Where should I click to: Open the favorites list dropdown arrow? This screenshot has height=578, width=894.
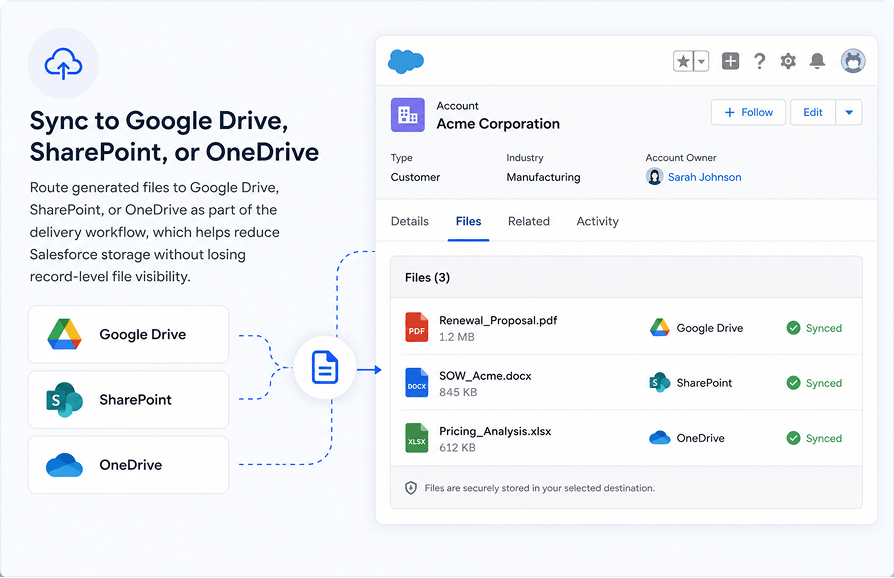coord(701,61)
